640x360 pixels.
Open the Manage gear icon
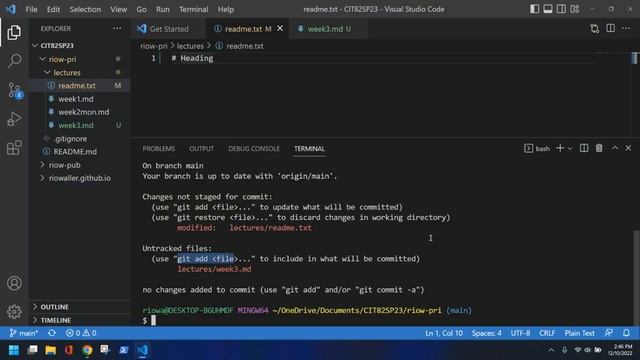(14, 311)
